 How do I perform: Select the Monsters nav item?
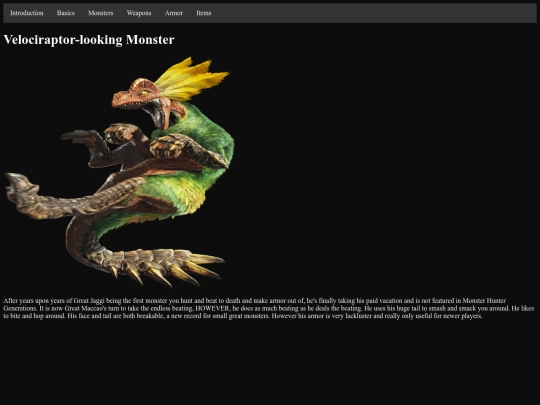pos(101,13)
